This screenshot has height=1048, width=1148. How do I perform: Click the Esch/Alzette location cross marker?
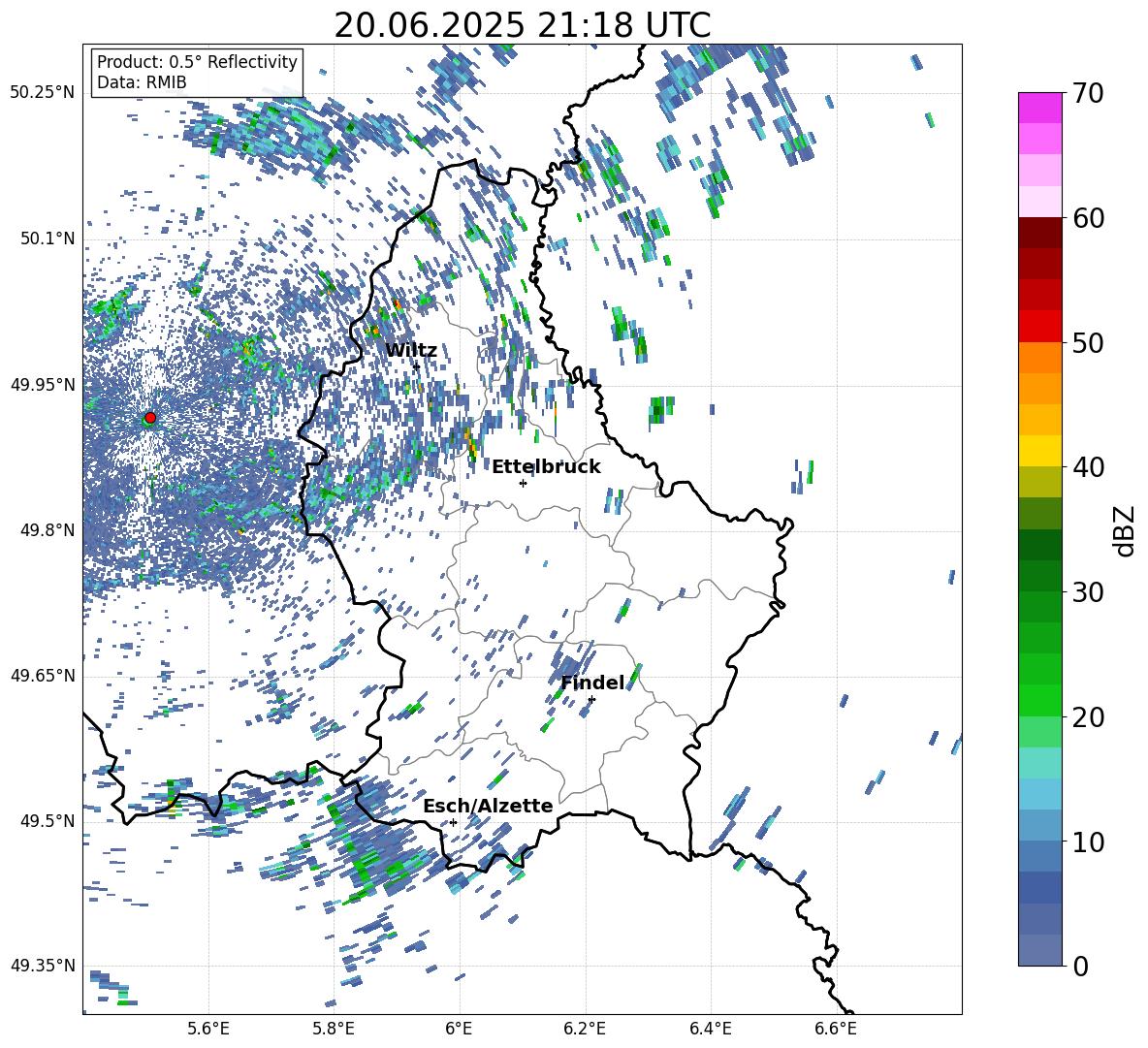tap(453, 822)
